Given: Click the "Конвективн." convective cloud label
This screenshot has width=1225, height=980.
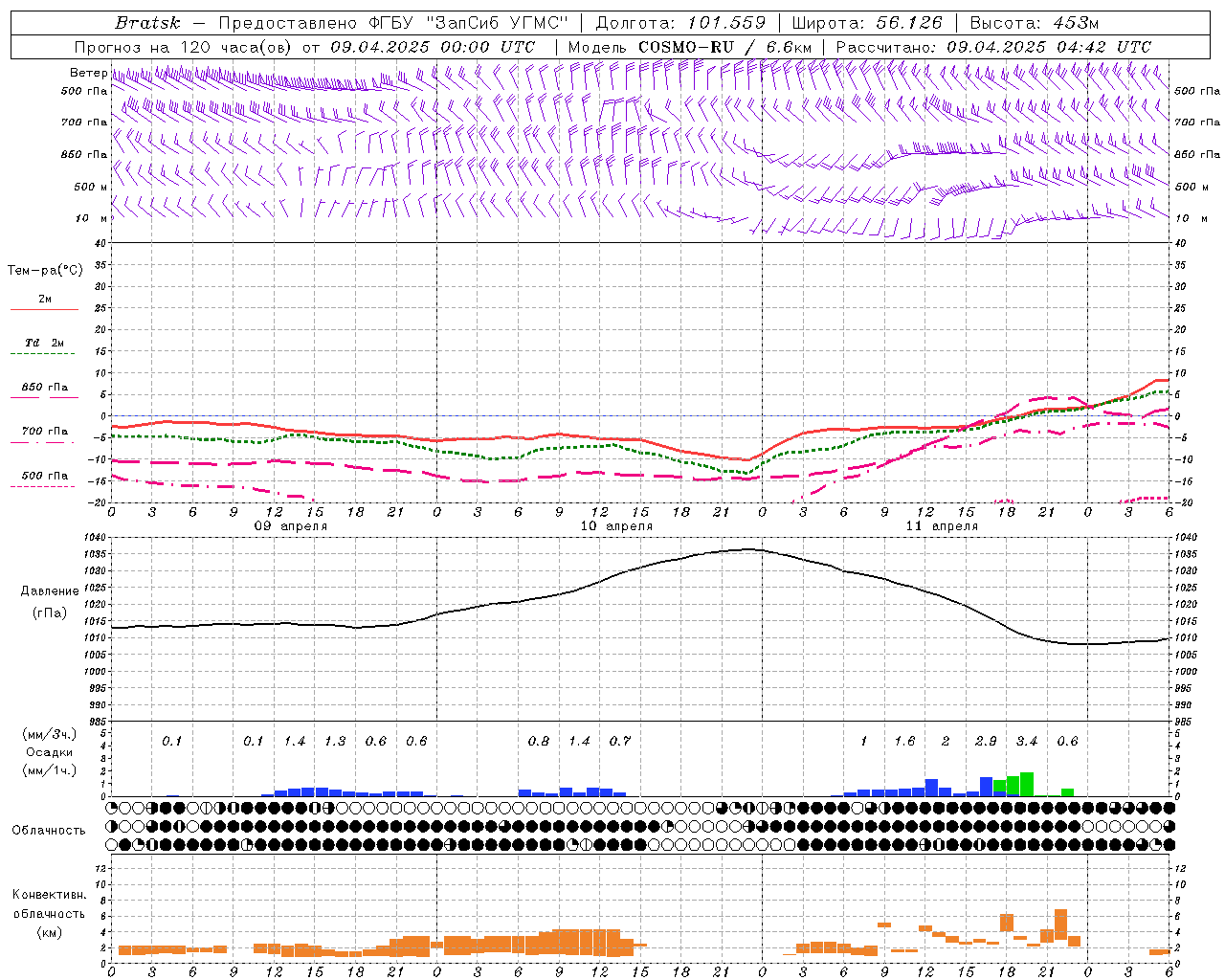Looking at the screenshot, I should point(49,895).
